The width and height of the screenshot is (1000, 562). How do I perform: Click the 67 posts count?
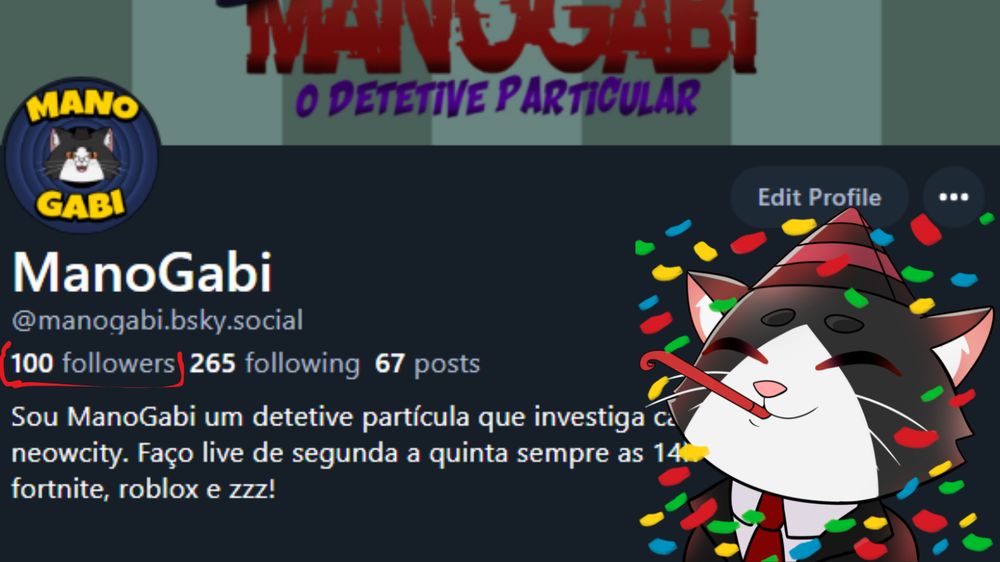coord(427,364)
